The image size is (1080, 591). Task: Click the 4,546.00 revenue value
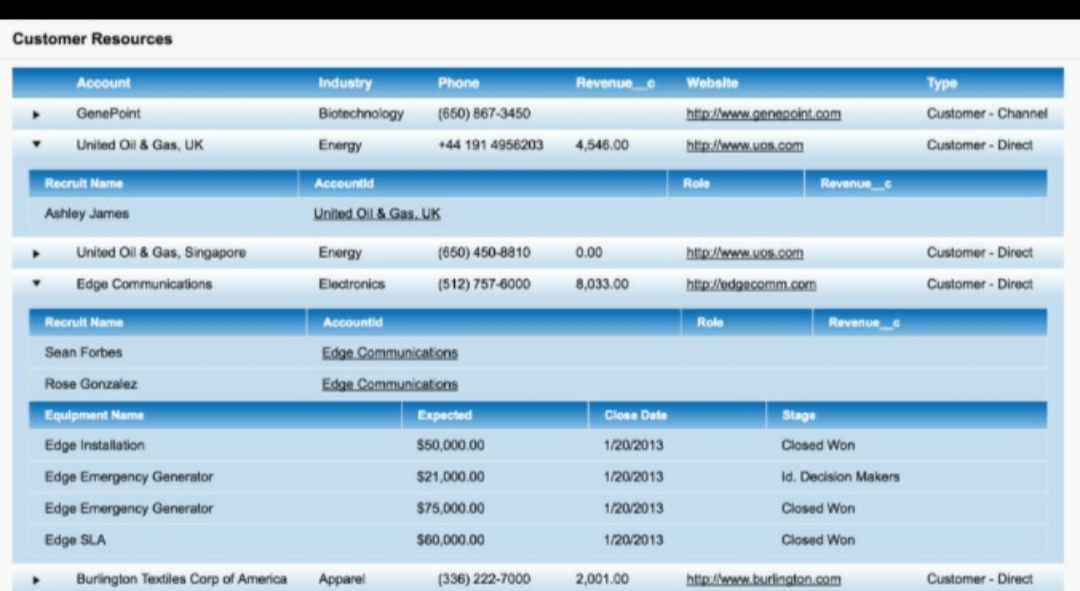[x=602, y=145]
